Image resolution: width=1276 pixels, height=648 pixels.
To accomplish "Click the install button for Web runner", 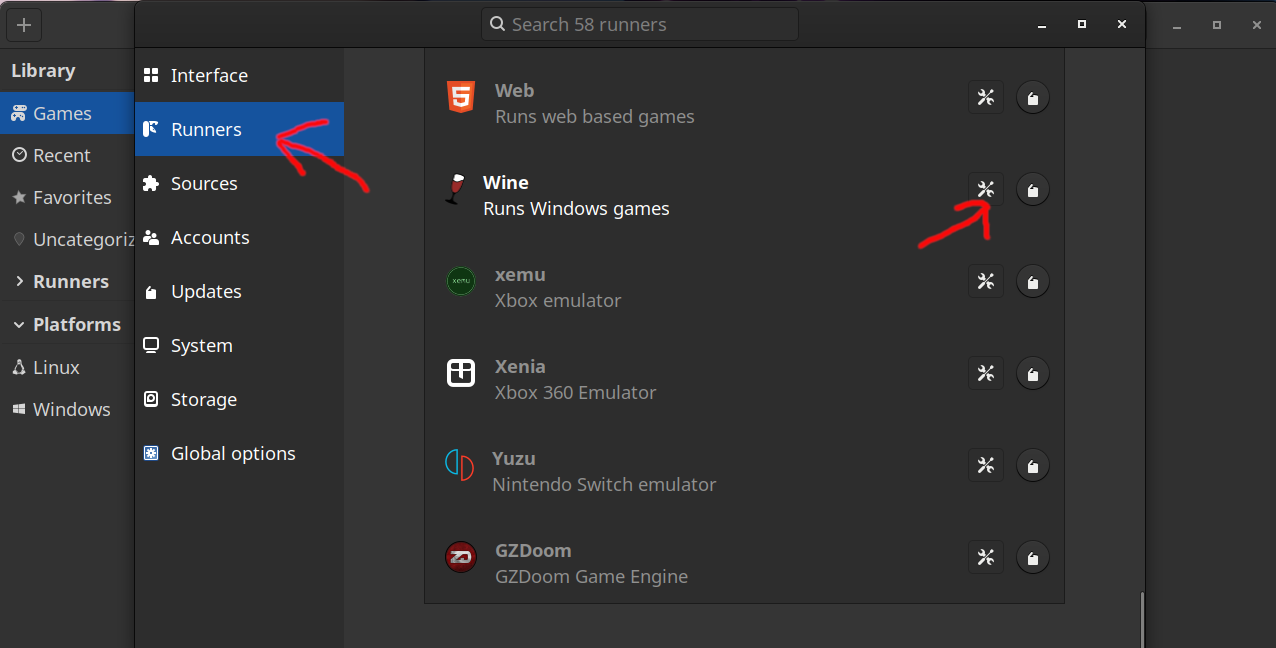I will click(x=1033, y=97).
